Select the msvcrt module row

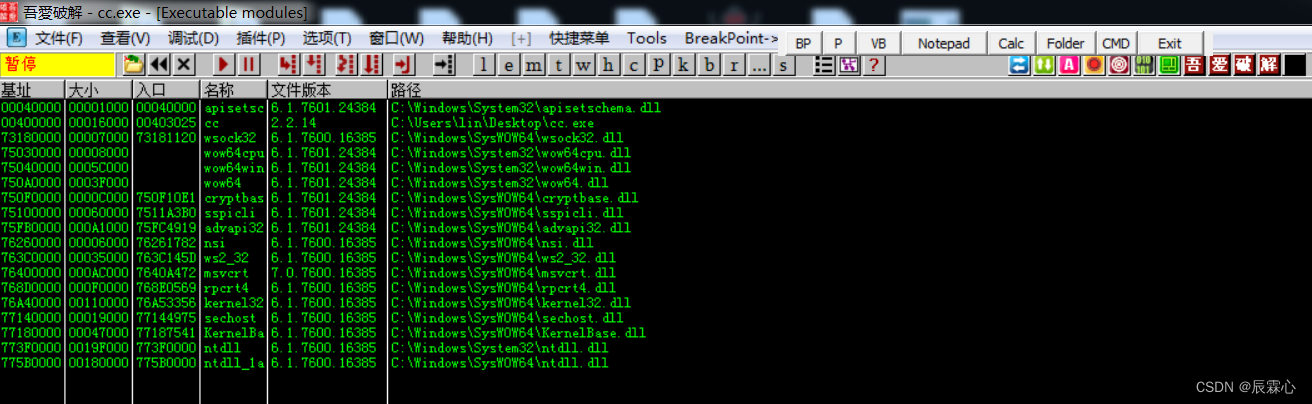point(656,273)
